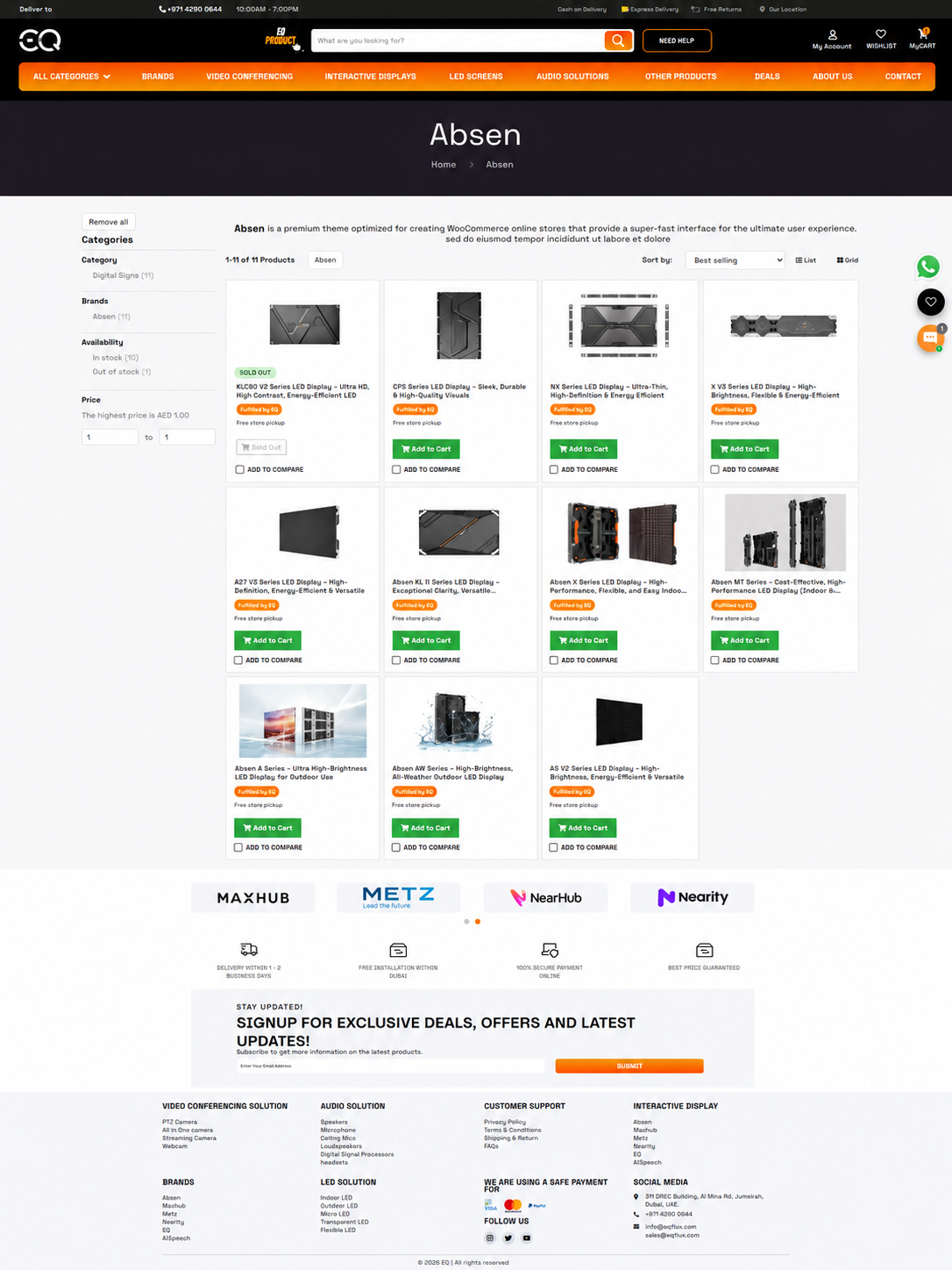Viewport: 952px width, 1270px height.
Task: Open Other Products menu
Action: click(681, 77)
